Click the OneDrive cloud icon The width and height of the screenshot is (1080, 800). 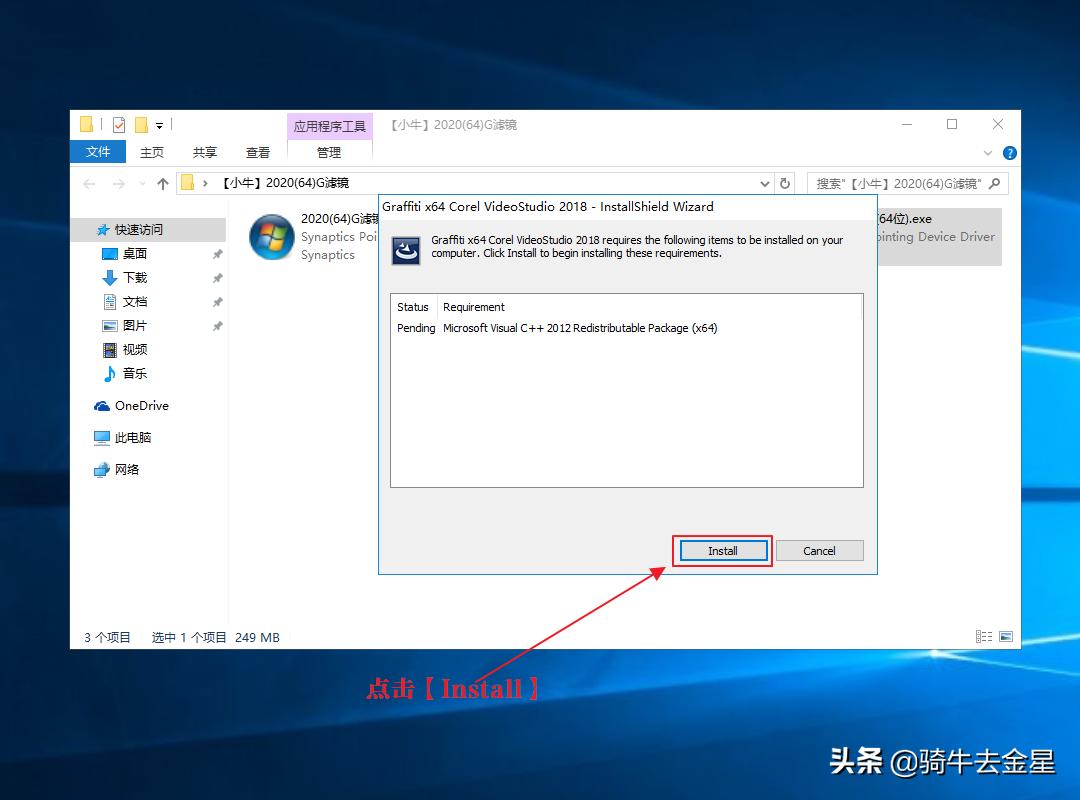click(x=102, y=406)
